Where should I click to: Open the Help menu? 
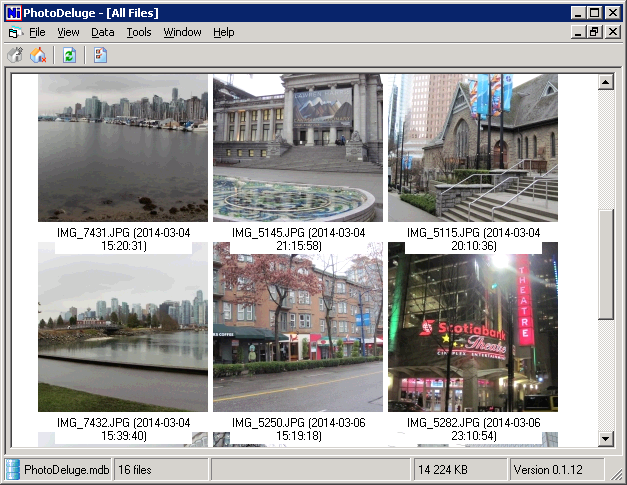(x=224, y=32)
